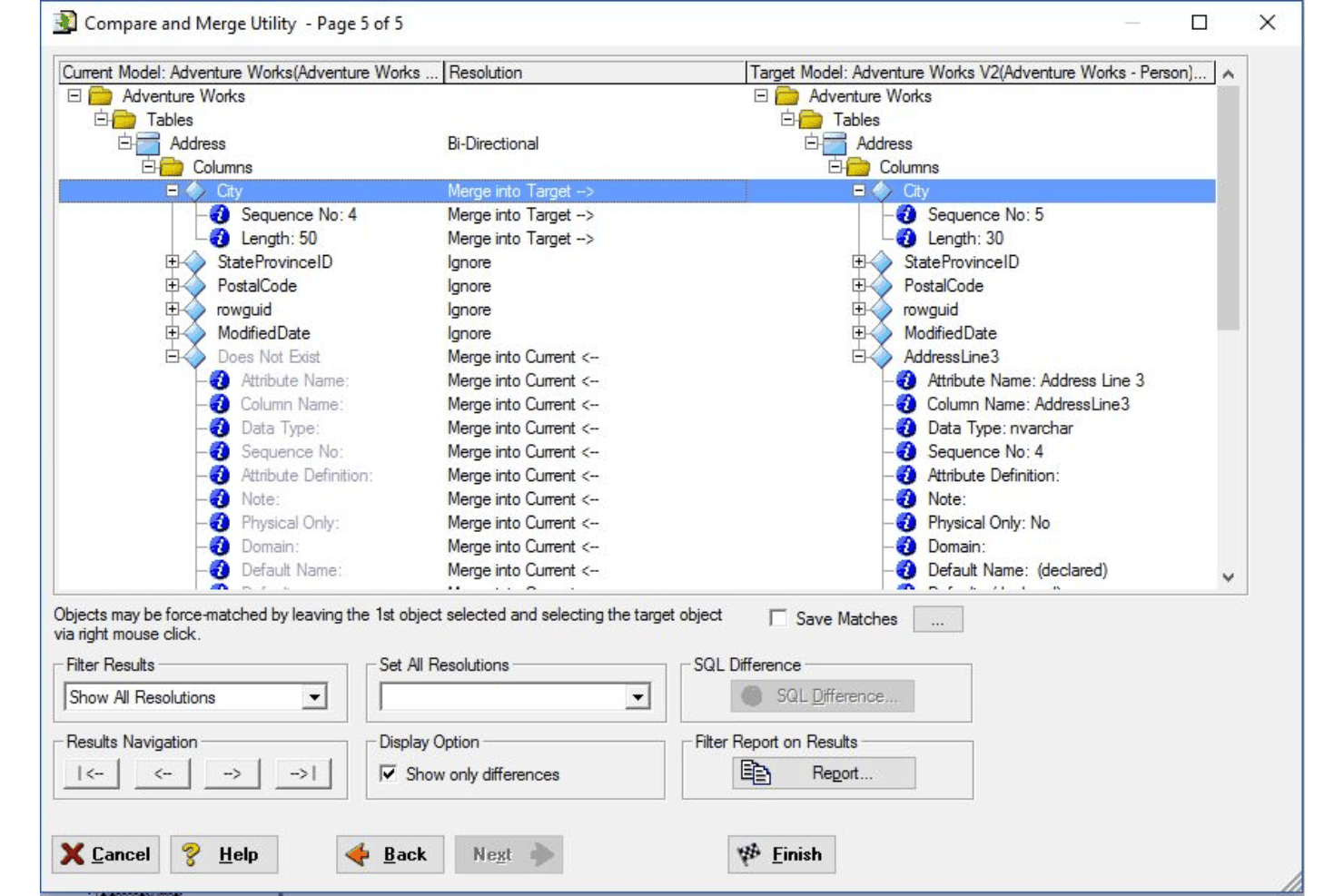Go to next result with -> button
Image resolution: width=1344 pixels, height=896 pixels.
[x=232, y=773]
